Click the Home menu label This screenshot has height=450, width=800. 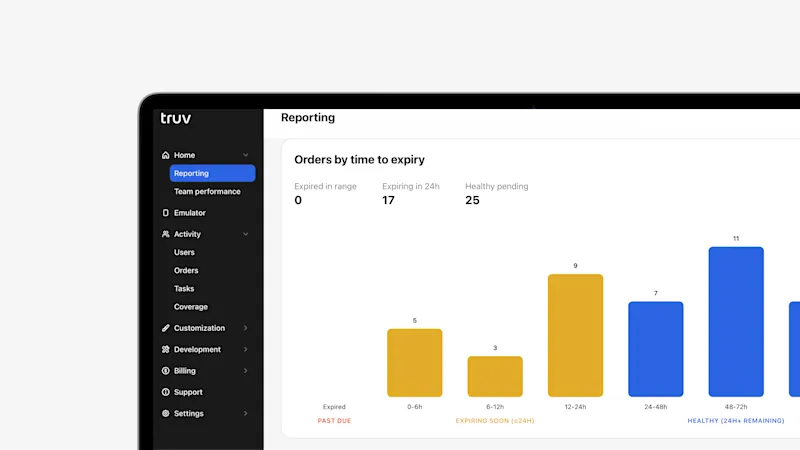point(184,155)
